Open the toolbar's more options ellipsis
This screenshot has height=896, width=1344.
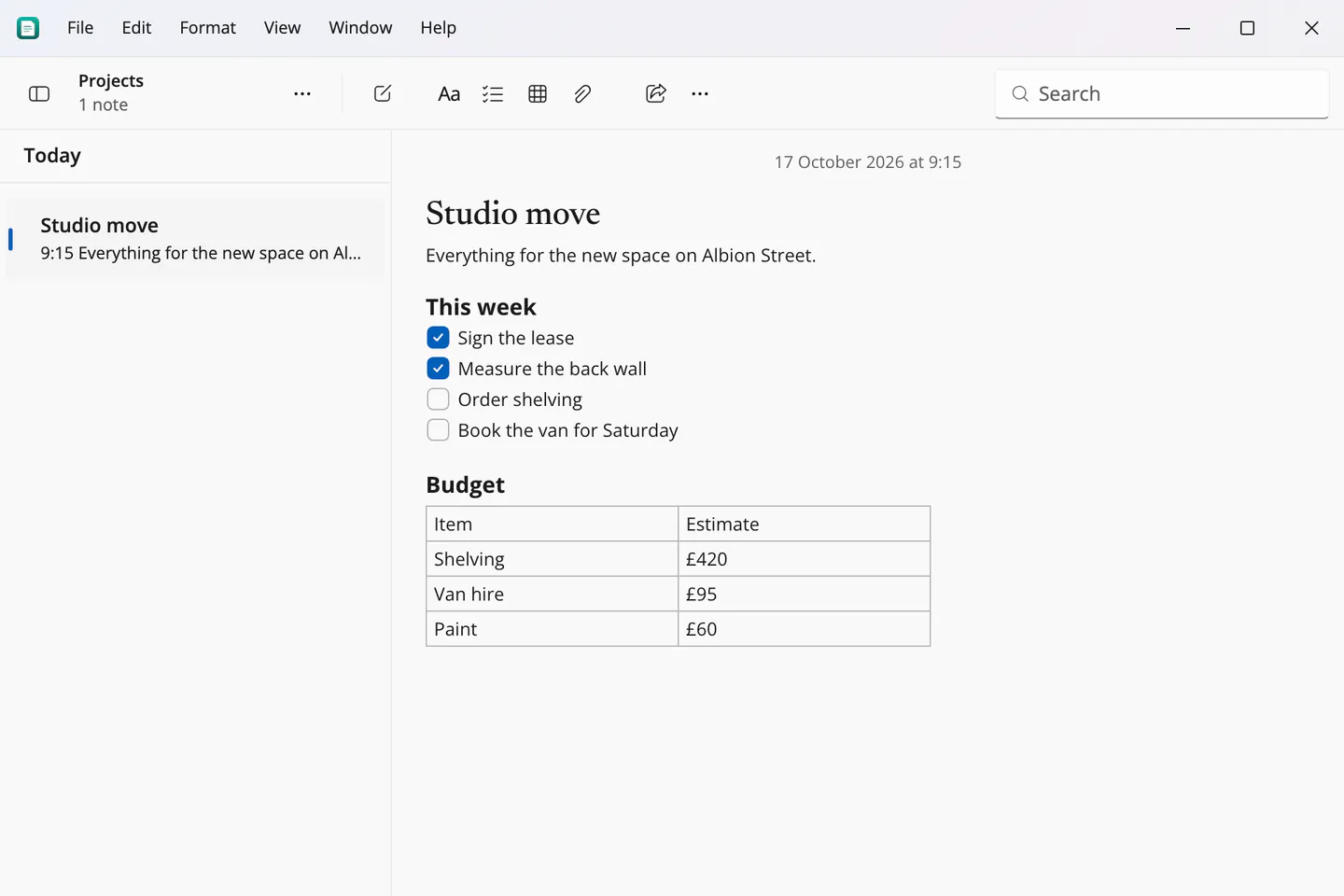point(700,93)
